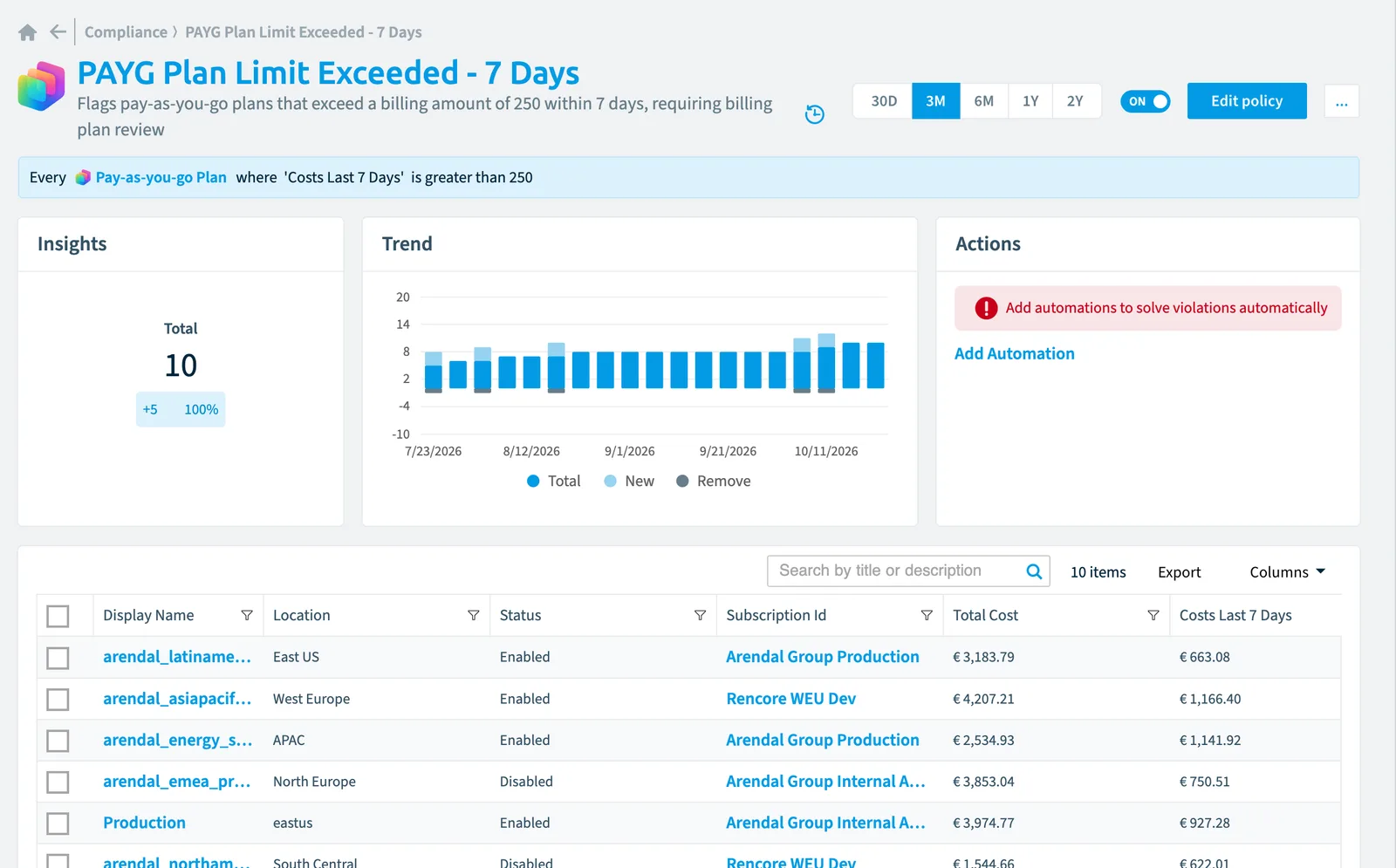Image resolution: width=1396 pixels, height=868 pixels.
Task: Click the policy logo icon beside title
Action: point(42,85)
